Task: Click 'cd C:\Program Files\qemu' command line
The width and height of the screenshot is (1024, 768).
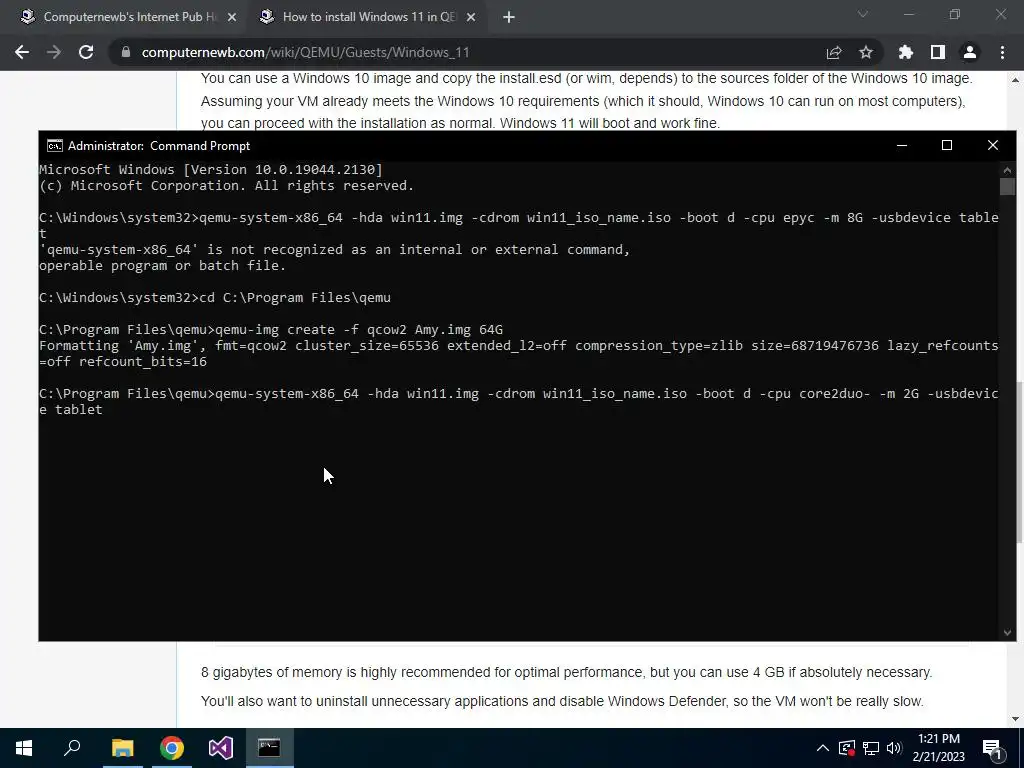Action: [215, 298]
